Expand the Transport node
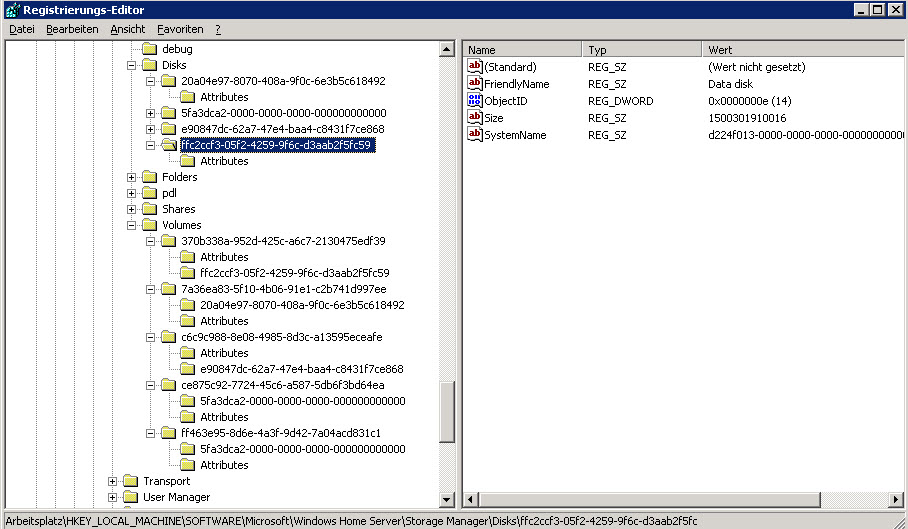Viewport: 908px width, 529px height. [112, 482]
